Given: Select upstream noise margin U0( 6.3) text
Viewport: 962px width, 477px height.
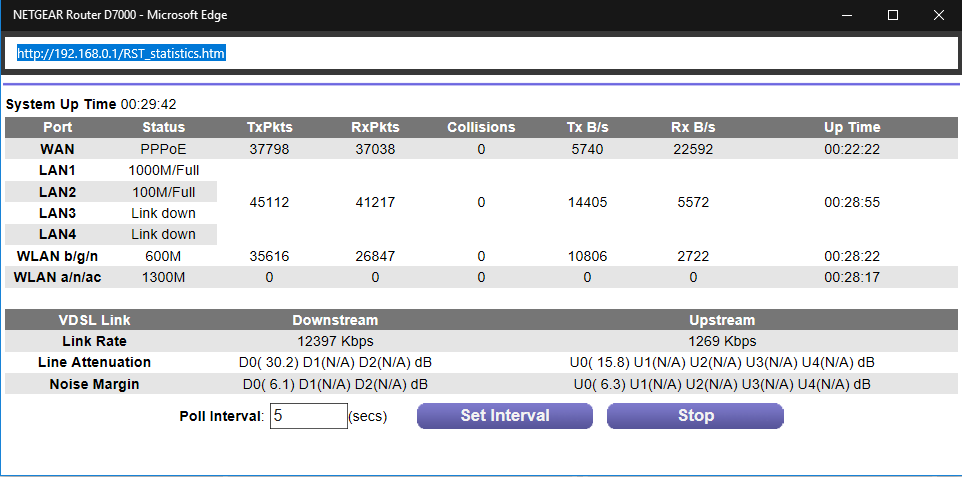Looking at the screenshot, I should pyautogui.click(x=600, y=385).
